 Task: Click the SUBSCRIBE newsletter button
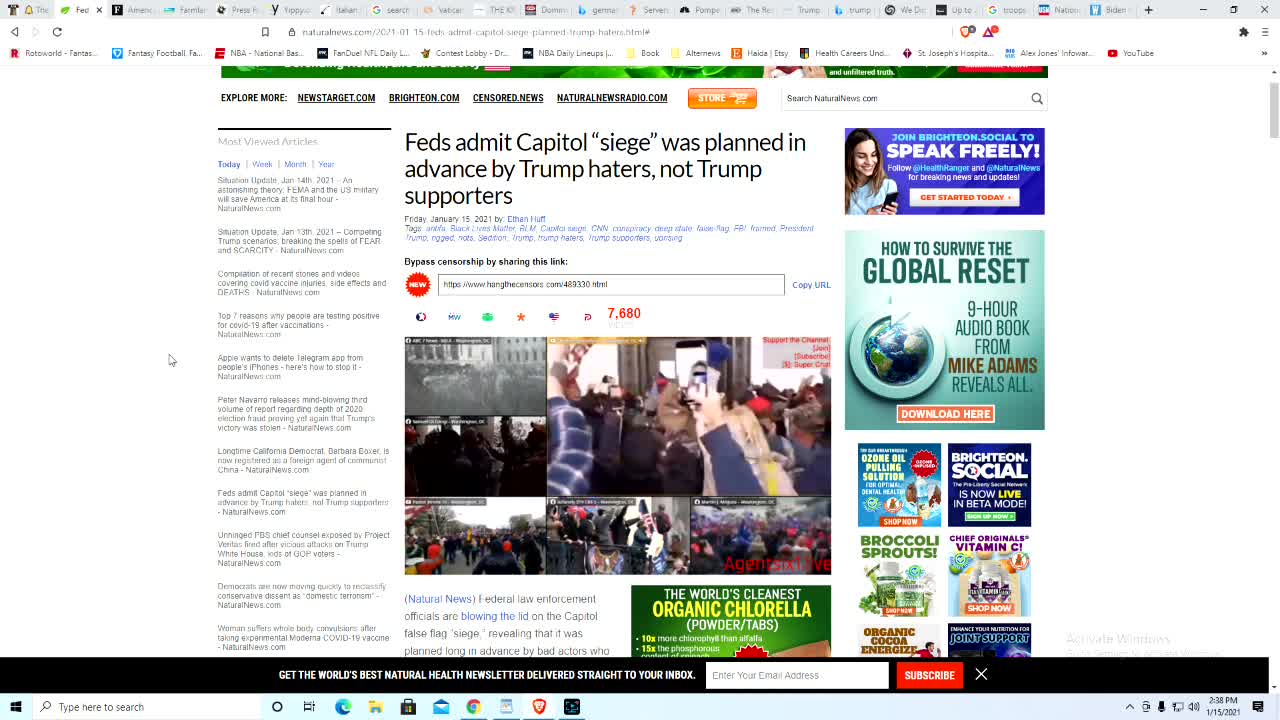(929, 675)
